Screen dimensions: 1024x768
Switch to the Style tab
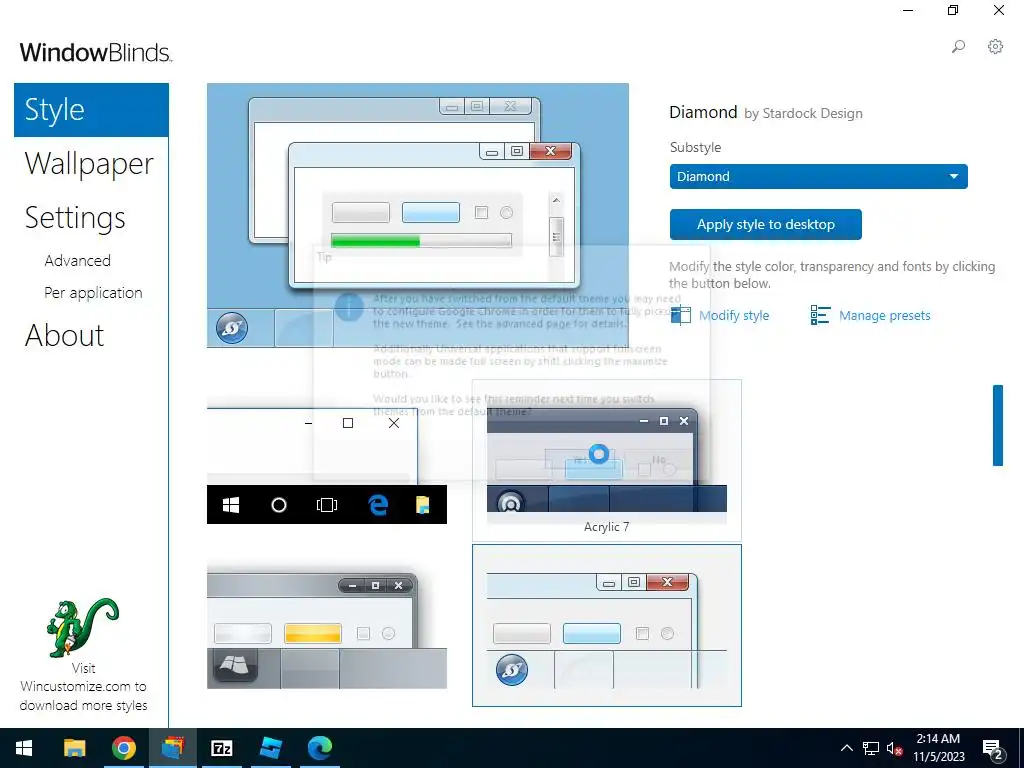point(91,110)
